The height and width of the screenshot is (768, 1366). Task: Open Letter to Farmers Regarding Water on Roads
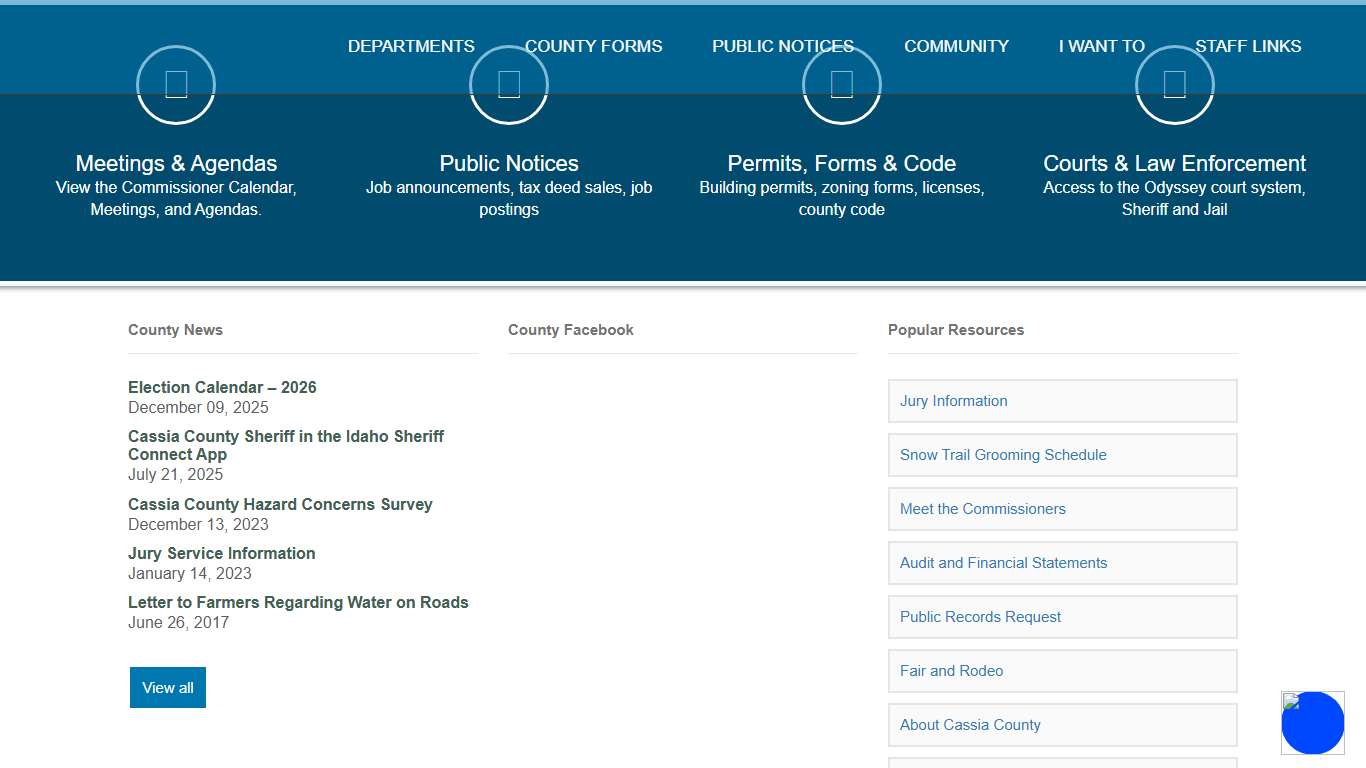click(x=298, y=602)
